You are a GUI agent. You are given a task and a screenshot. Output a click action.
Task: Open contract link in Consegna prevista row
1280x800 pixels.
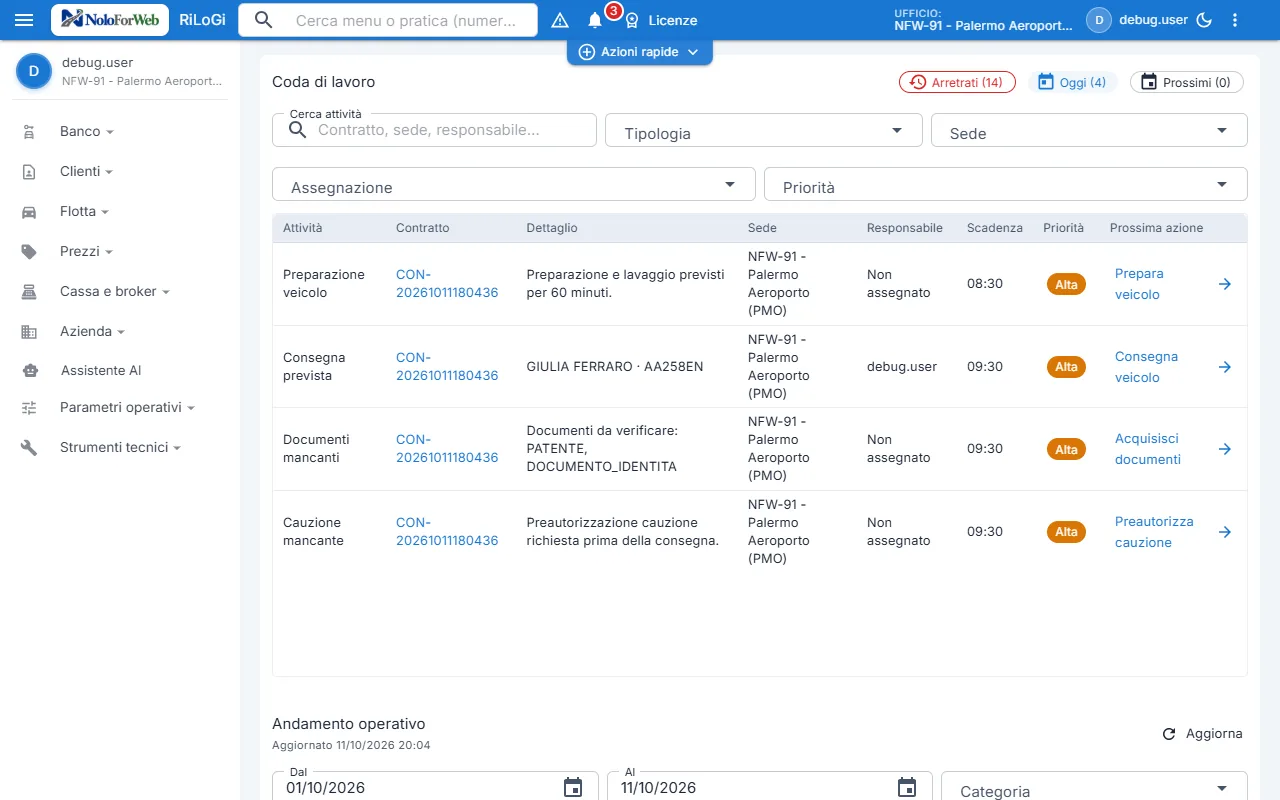pos(447,367)
